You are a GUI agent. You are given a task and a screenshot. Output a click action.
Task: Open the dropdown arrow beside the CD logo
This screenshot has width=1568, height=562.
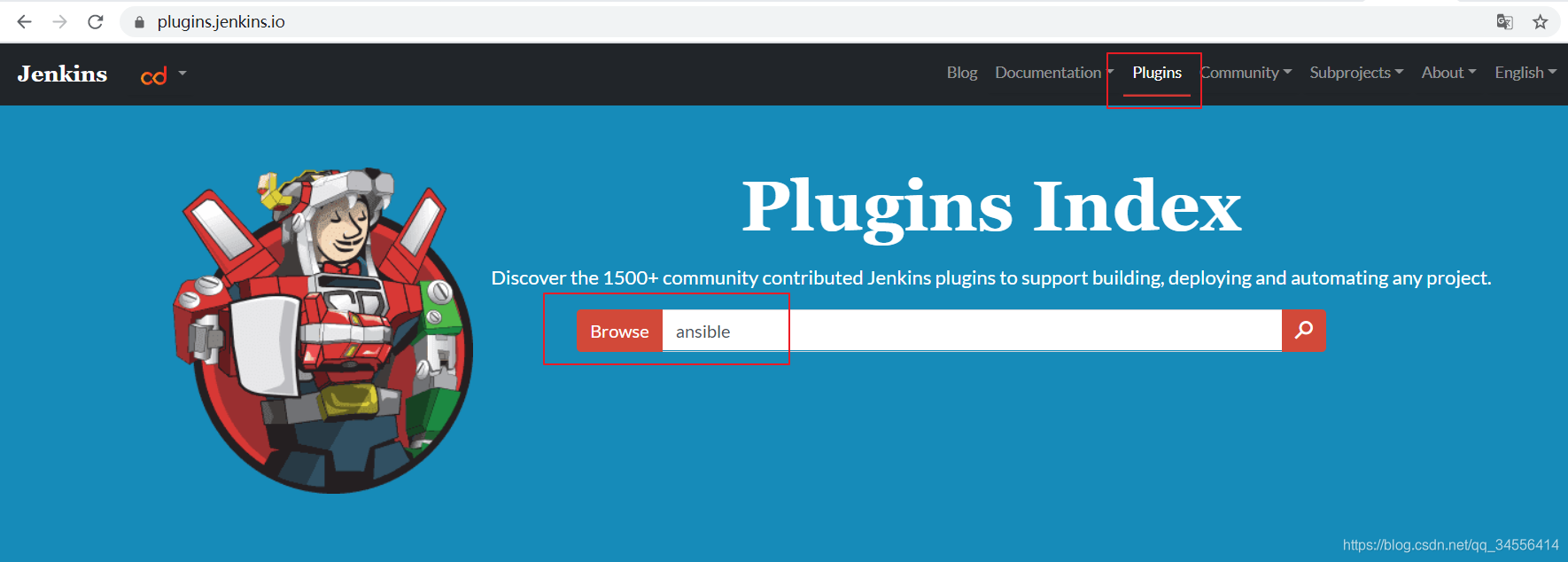click(x=182, y=73)
